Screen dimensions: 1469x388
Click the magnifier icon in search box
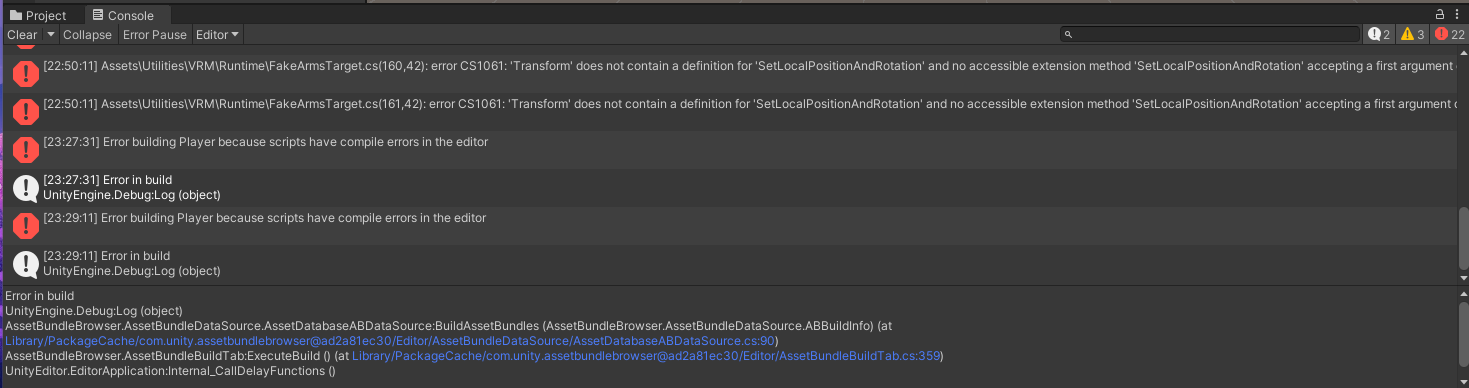[x=1069, y=34]
